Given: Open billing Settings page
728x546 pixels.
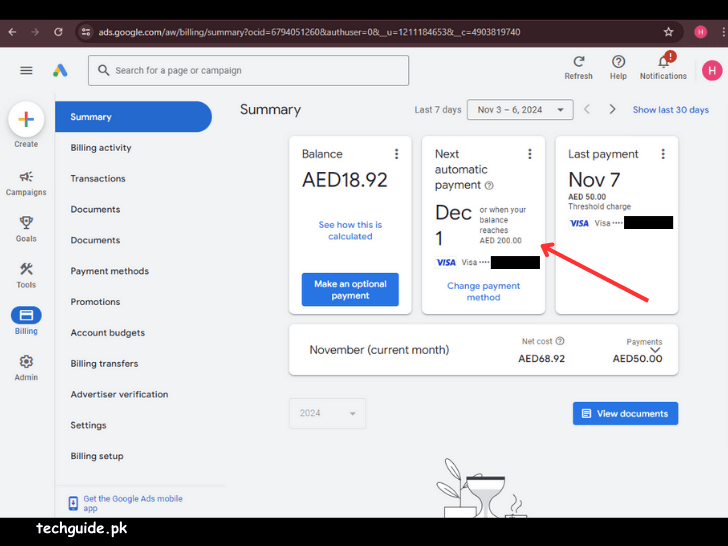Looking at the screenshot, I should click(x=88, y=425).
